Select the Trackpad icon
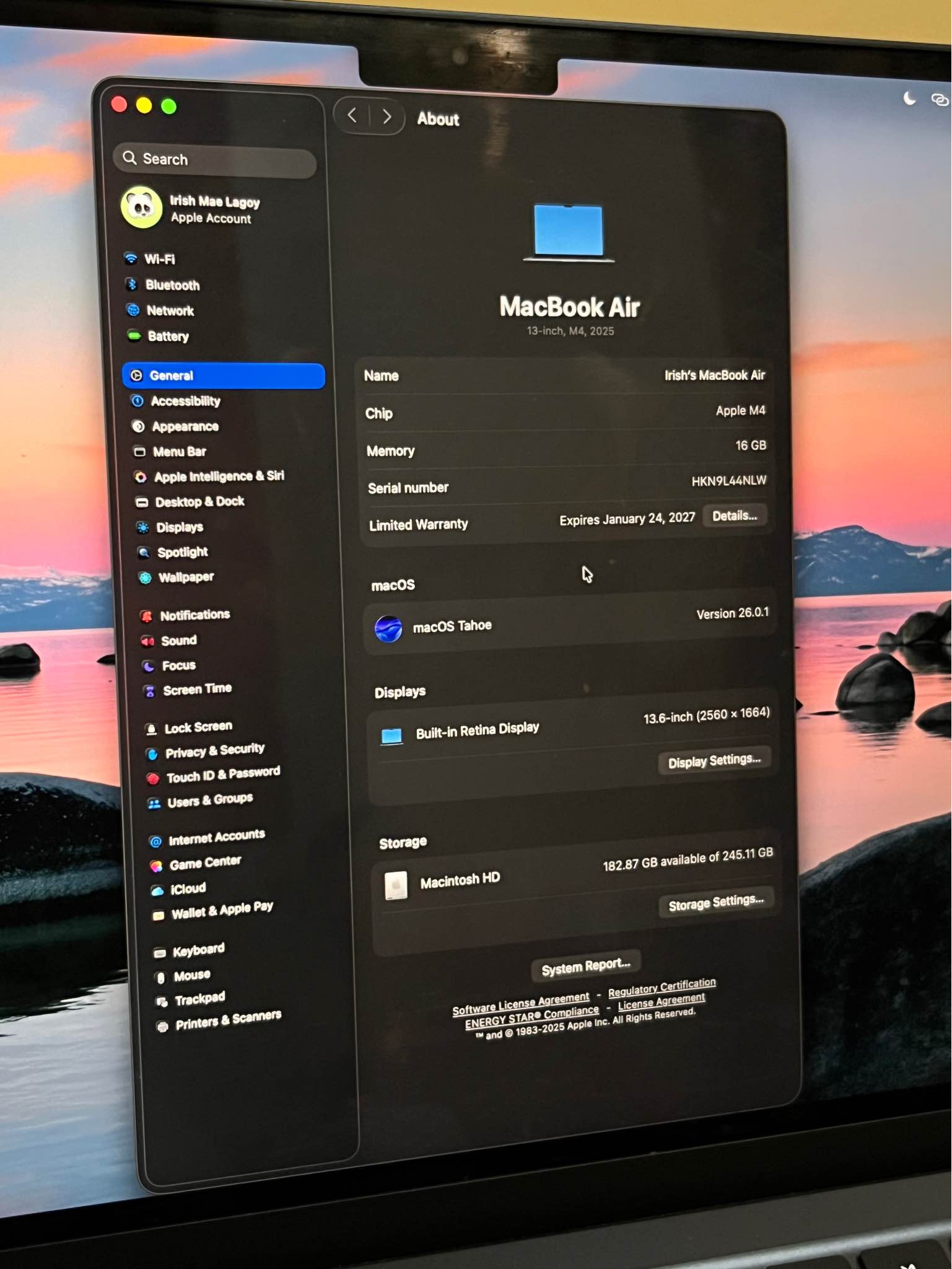The image size is (952, 1269). 162,1002
